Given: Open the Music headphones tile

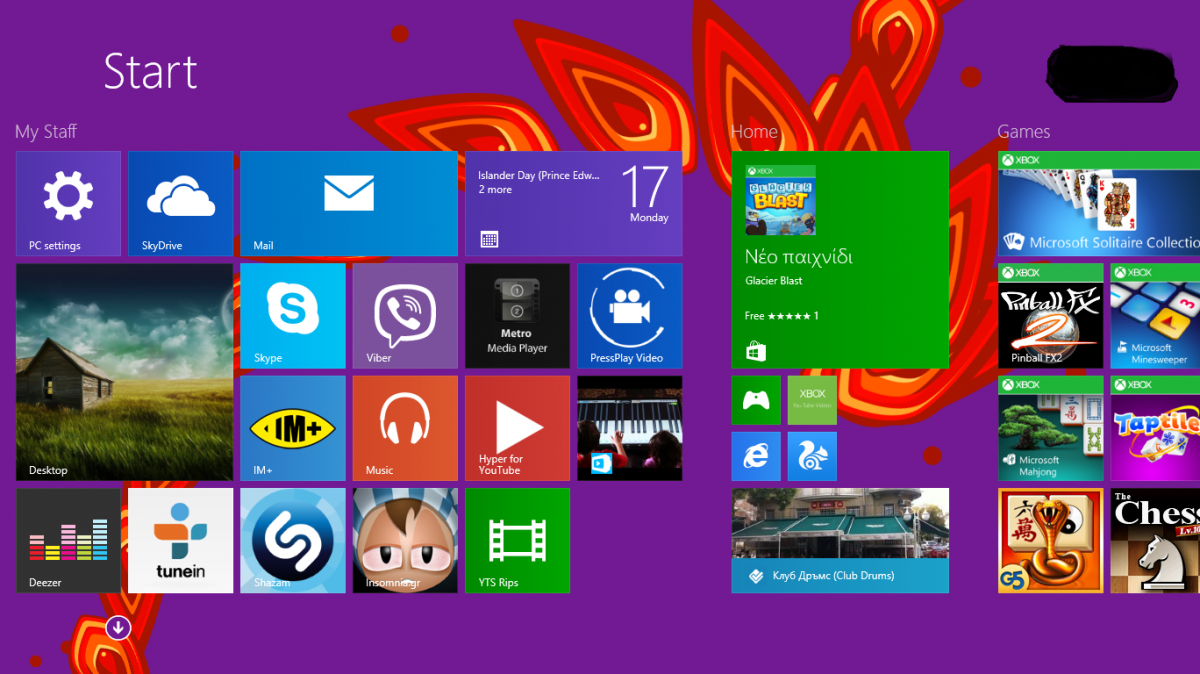Looking at the screenshot, I should (405, 428).
